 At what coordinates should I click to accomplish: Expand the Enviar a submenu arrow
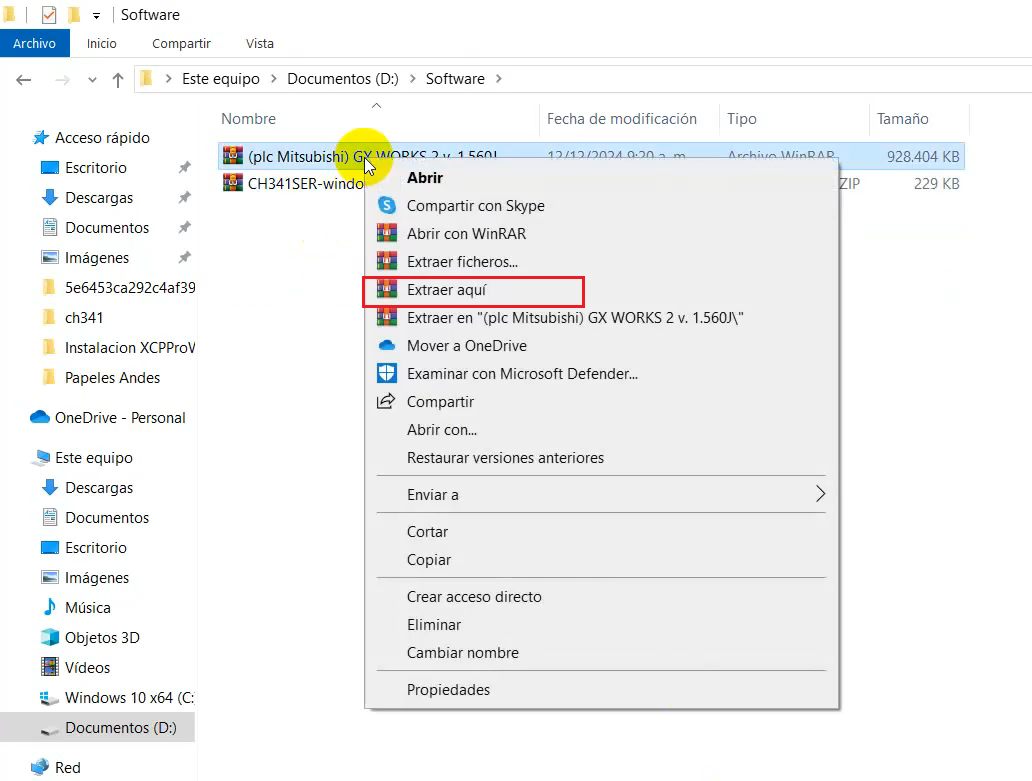[x=820, y=494]
